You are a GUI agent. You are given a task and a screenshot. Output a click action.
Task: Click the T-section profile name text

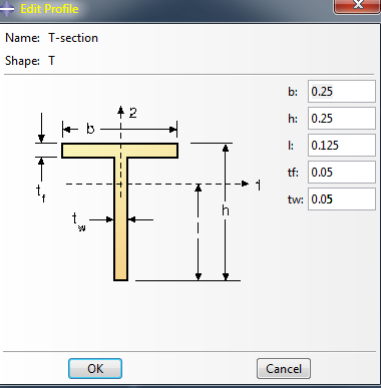point(73,38)
